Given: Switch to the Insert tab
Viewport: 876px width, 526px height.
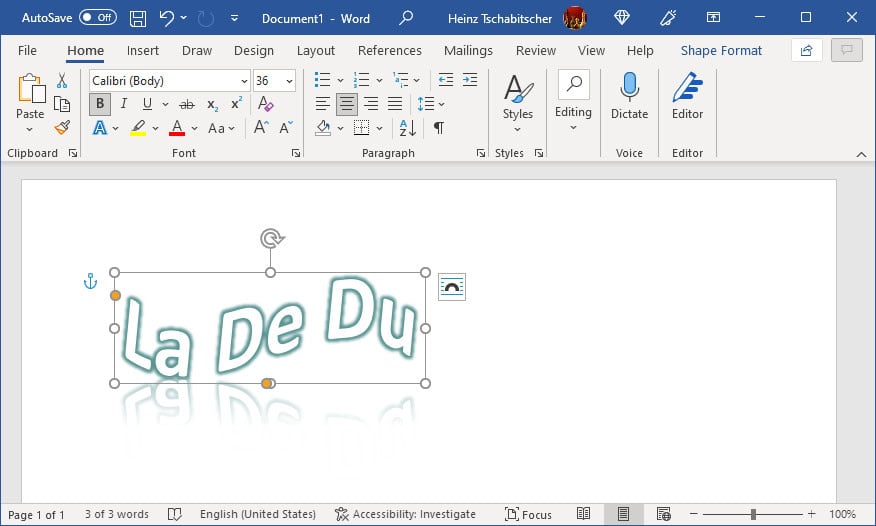Looking at the screenshot, I should click(x=142, y=51).
